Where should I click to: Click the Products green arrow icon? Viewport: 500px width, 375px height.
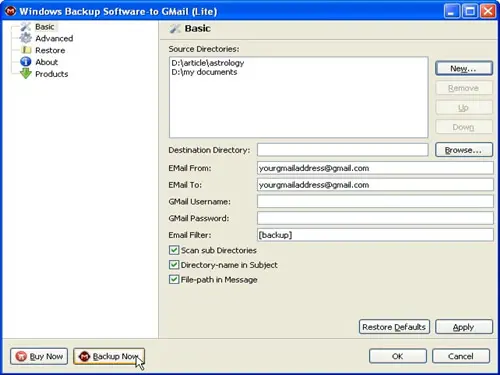pyautogui.click(x=26, y=74)
